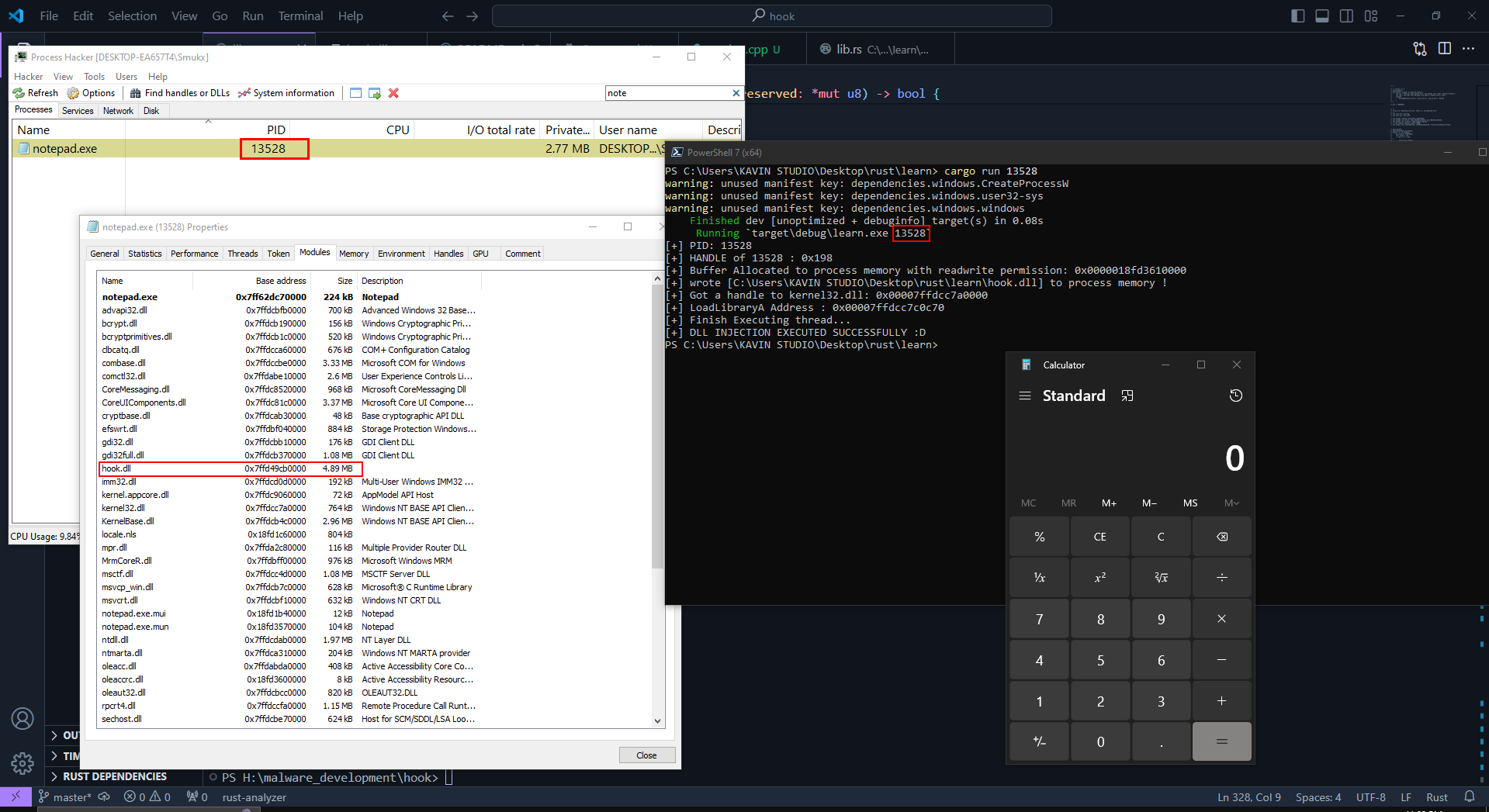
Task: Toggle secondary sidebar layout icon in VS Code
Action: coord(1347,16)
